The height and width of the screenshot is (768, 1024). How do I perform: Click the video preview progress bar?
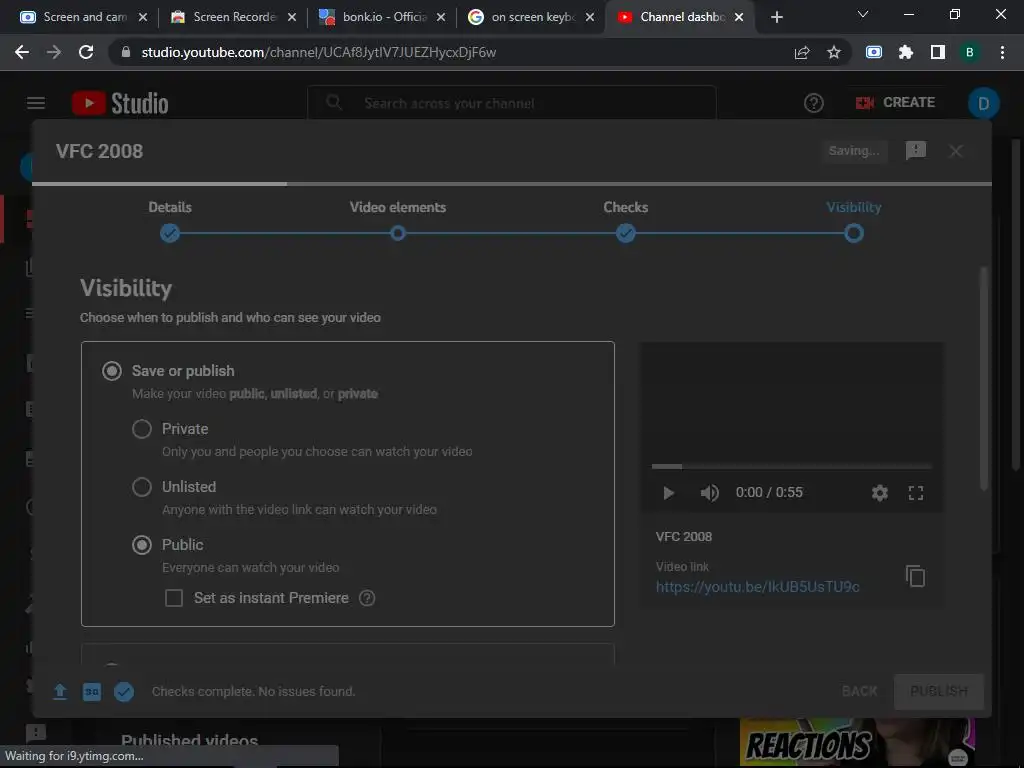pyautogui.click(x=792, y=466)
